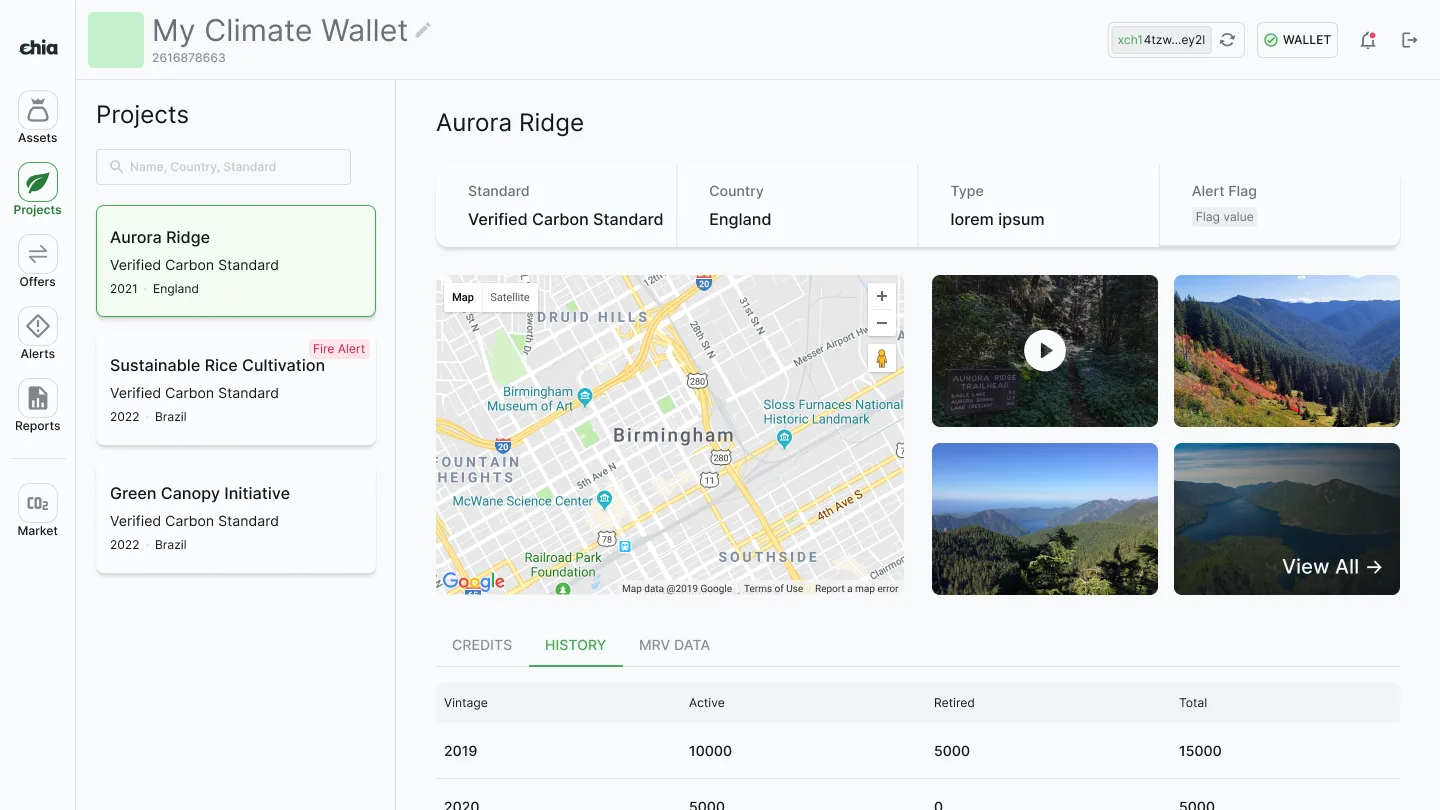1440x810 pixels.
Task: Click the Vintage column header
Action: 466,703
